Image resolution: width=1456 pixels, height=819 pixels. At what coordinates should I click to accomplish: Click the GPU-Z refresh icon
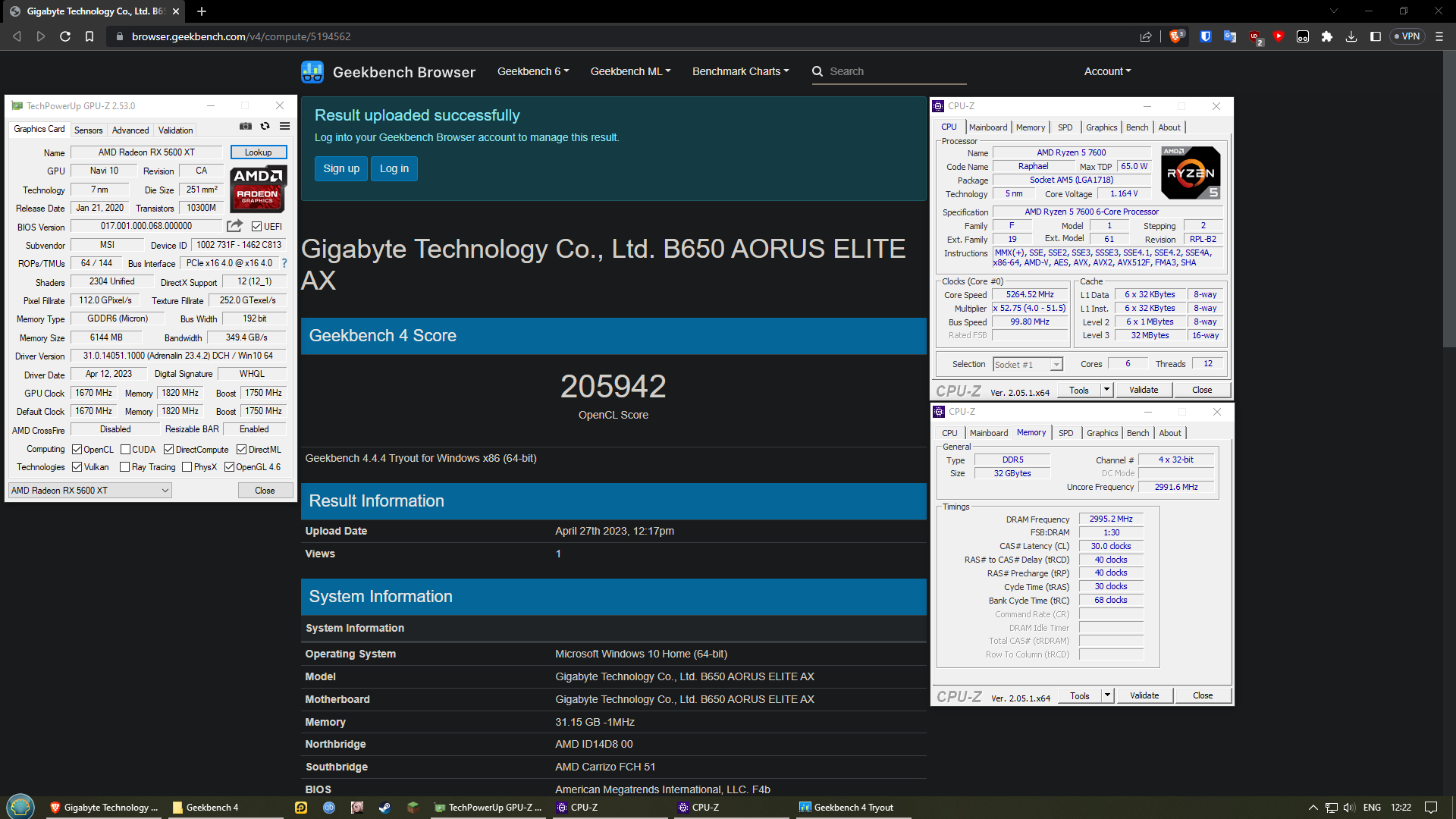pyautogui.click(x=265, y=127)
